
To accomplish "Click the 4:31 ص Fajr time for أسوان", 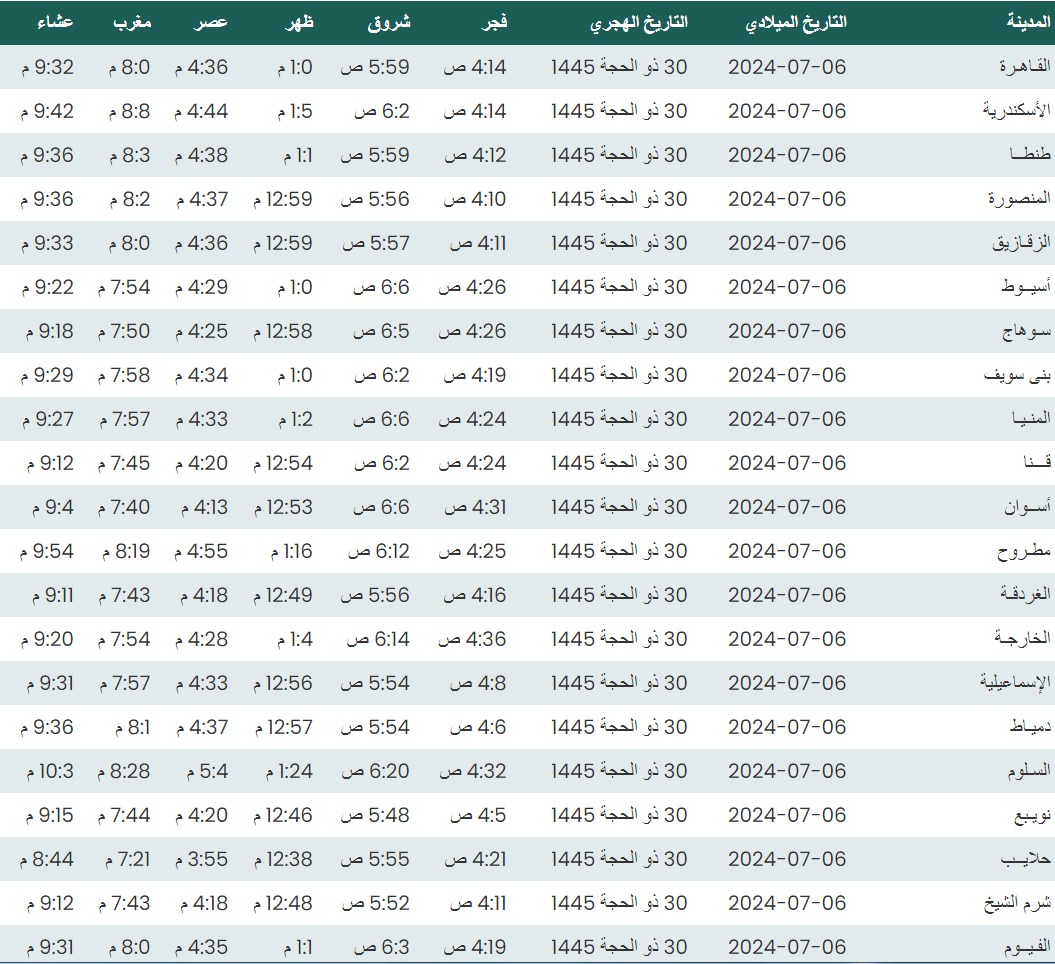I will click(x=475, y=507).
